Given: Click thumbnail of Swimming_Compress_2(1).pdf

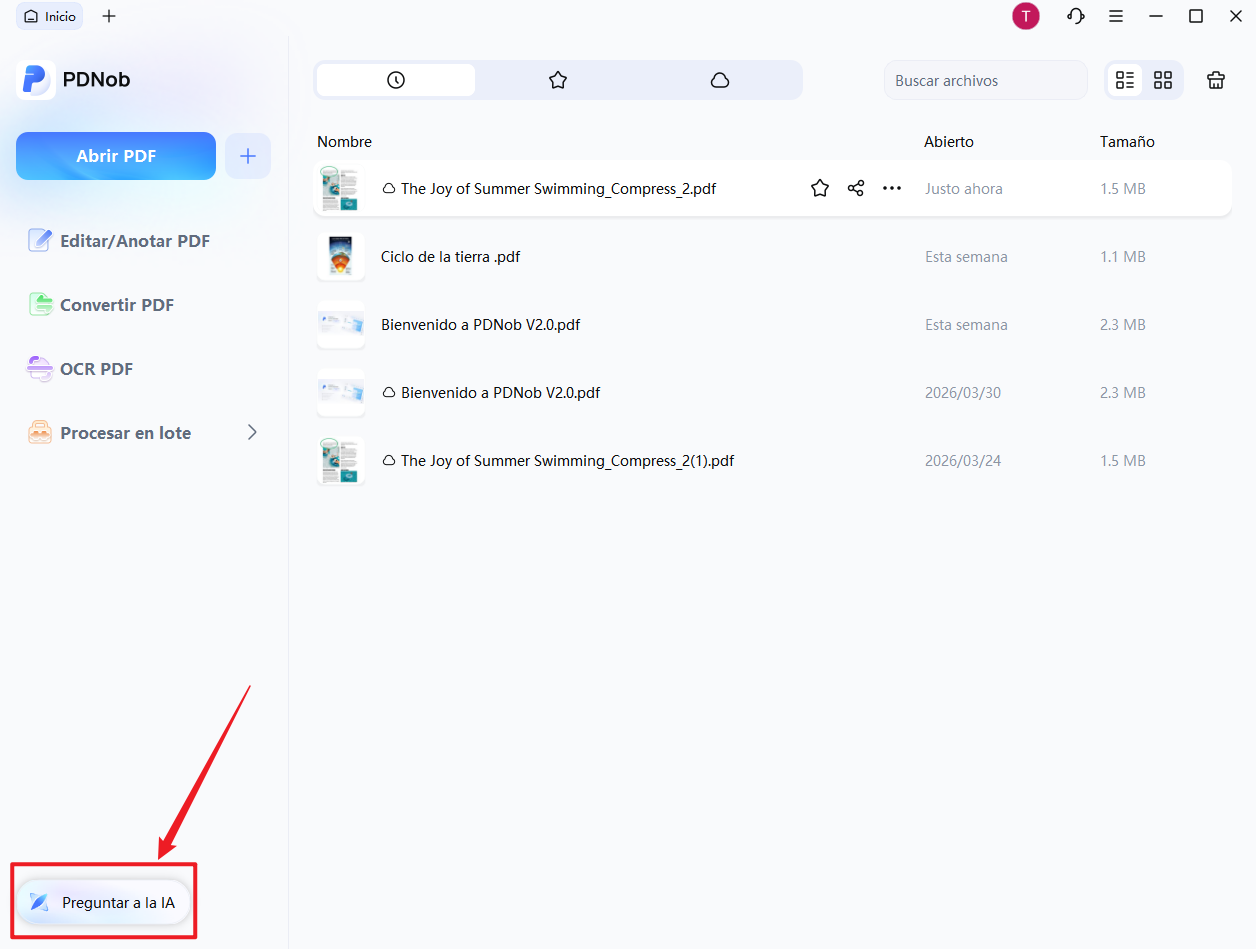Looking at the screenshot, I should pyautogui.click(x=340, y=461).
